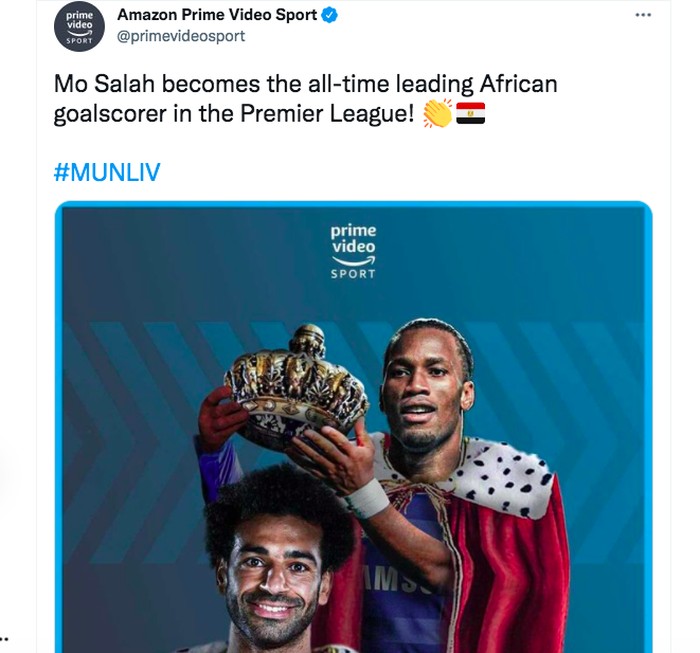Click the prime video sport logo in image

[x=353, y=251]
